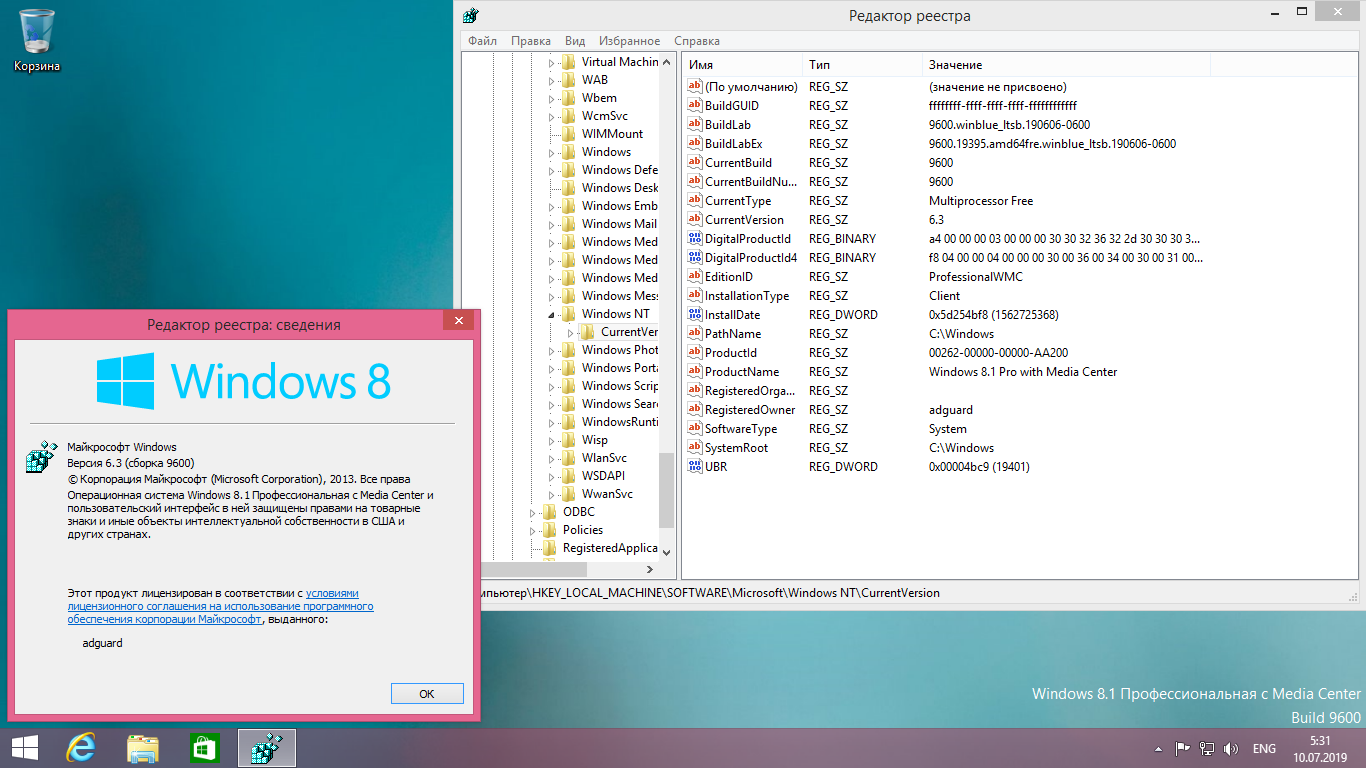Open the network tray icon
This screenshot has height=768, width=1366.
(x=1207, y=748)
